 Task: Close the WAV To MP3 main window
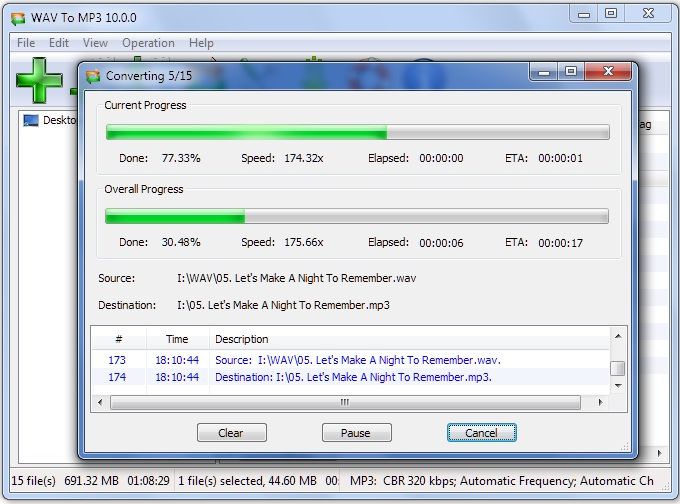[x=648, y=14]
